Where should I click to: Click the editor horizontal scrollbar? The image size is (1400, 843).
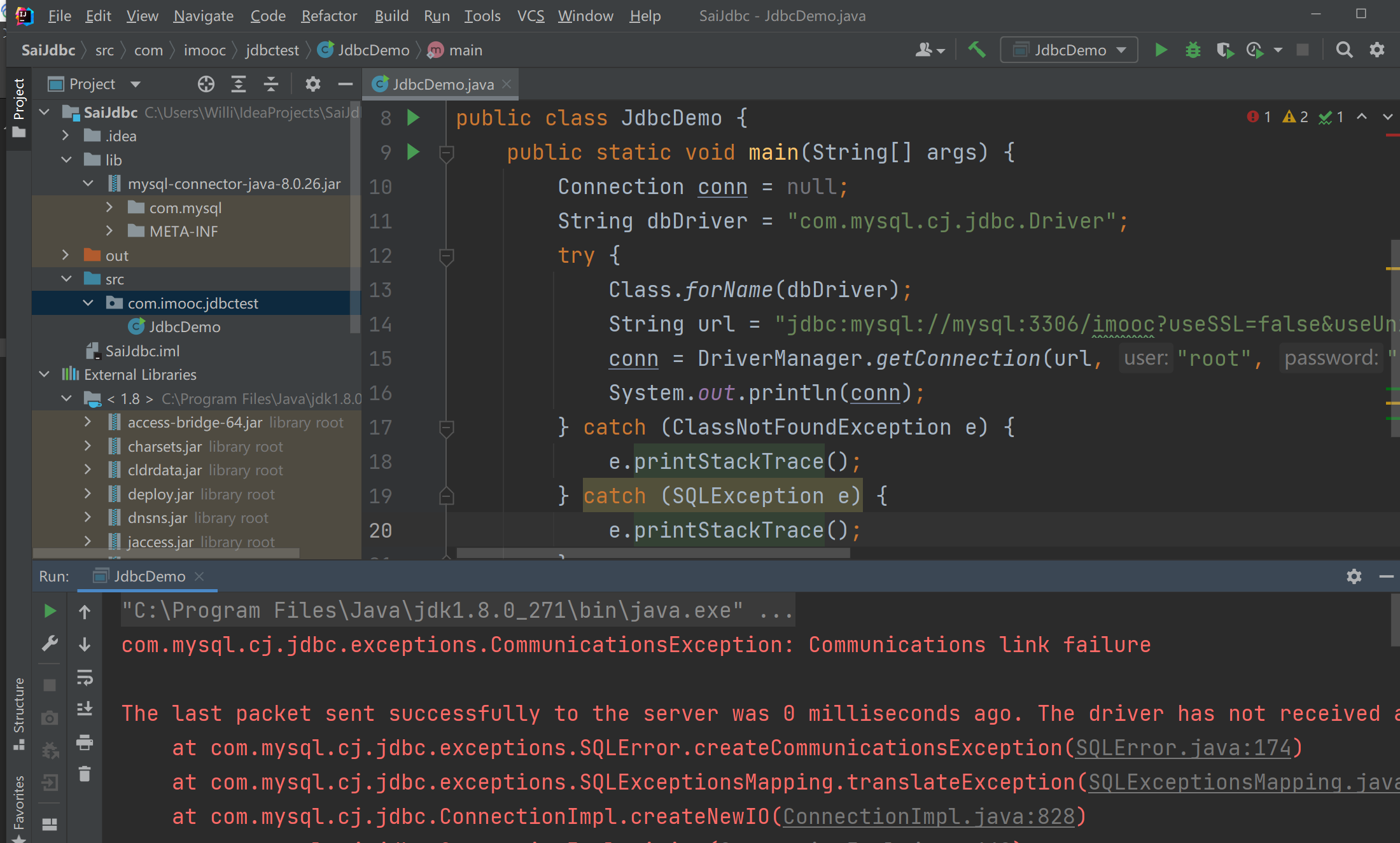pos(654,553)
